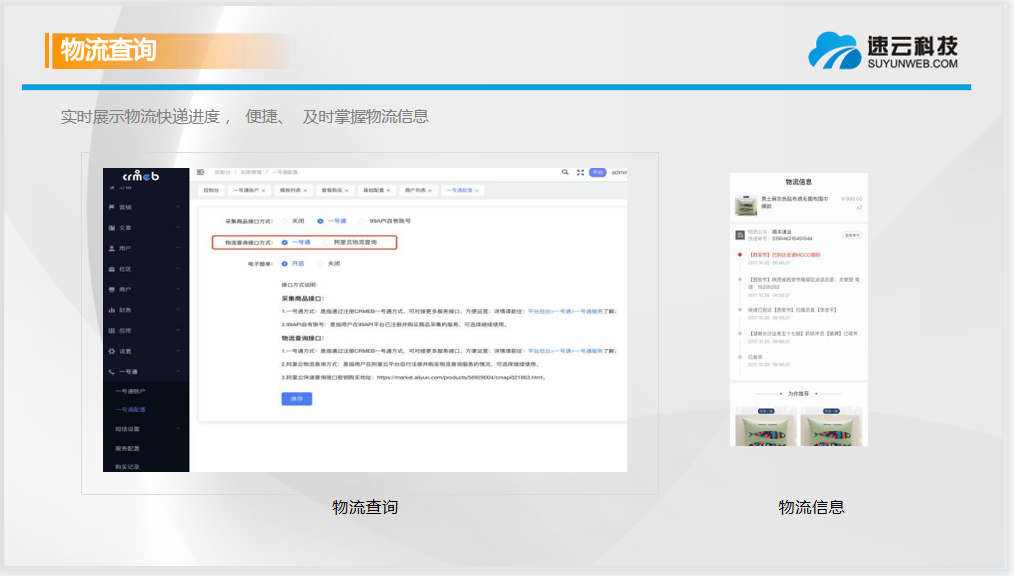Click the 用户 person icon in sidebar
The height and width of the screenshot is (576, 1014).
click(112, 248)
